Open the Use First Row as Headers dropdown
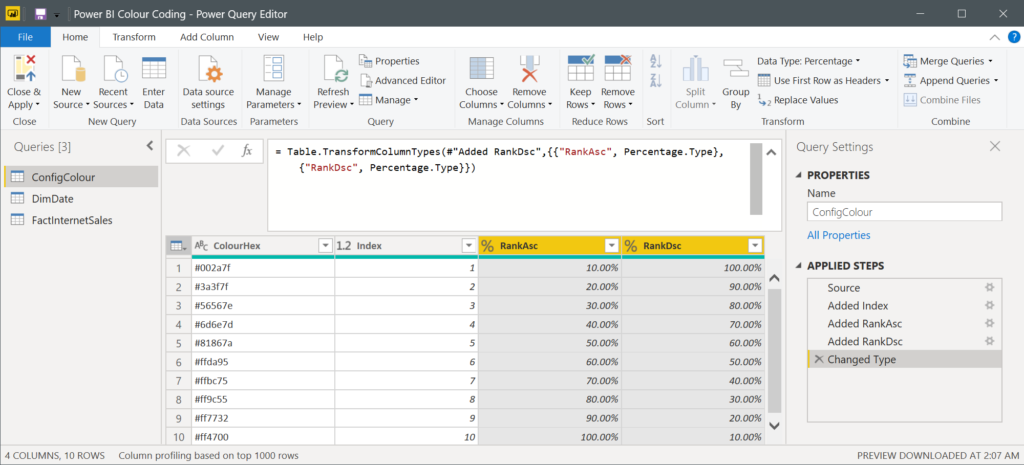 tap(824, 80)
